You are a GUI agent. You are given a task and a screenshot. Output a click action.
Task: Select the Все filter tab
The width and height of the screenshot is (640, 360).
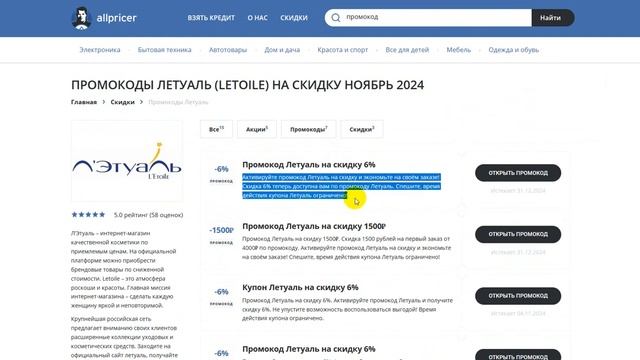pyautogui.click(x=216, y=129)
